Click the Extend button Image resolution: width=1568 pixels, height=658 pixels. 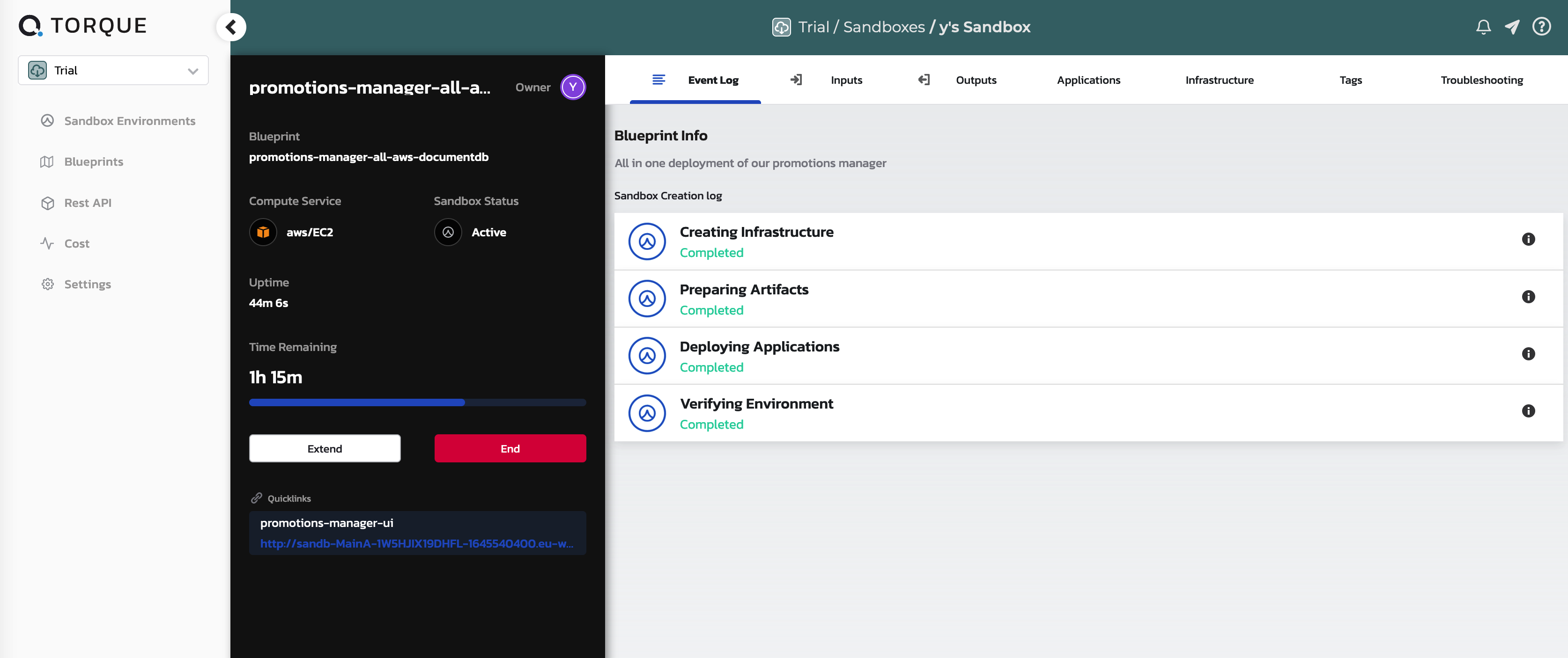coord(325,448)
